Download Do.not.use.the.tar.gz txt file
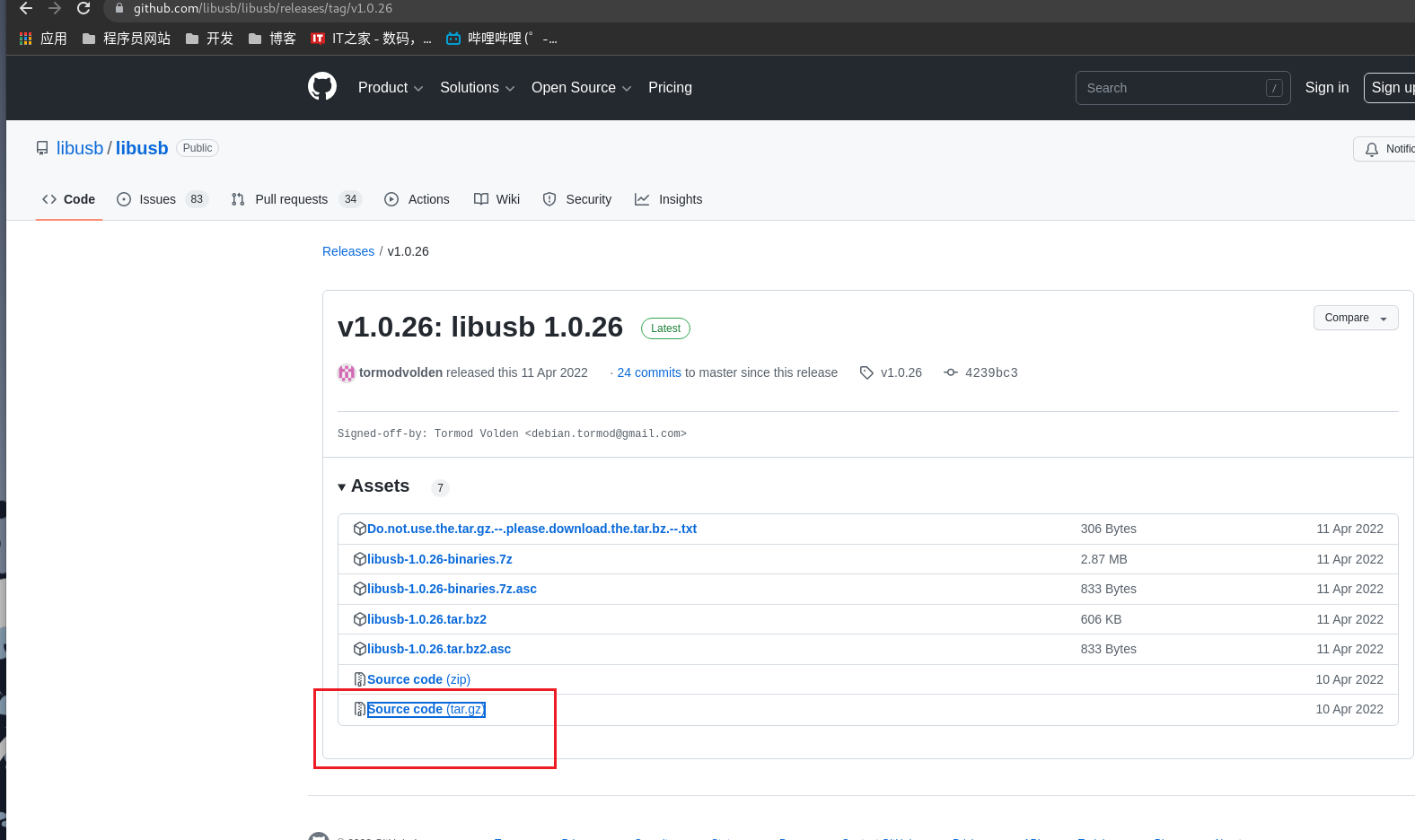Screen dimensions: 1415x840 (532, 529)
